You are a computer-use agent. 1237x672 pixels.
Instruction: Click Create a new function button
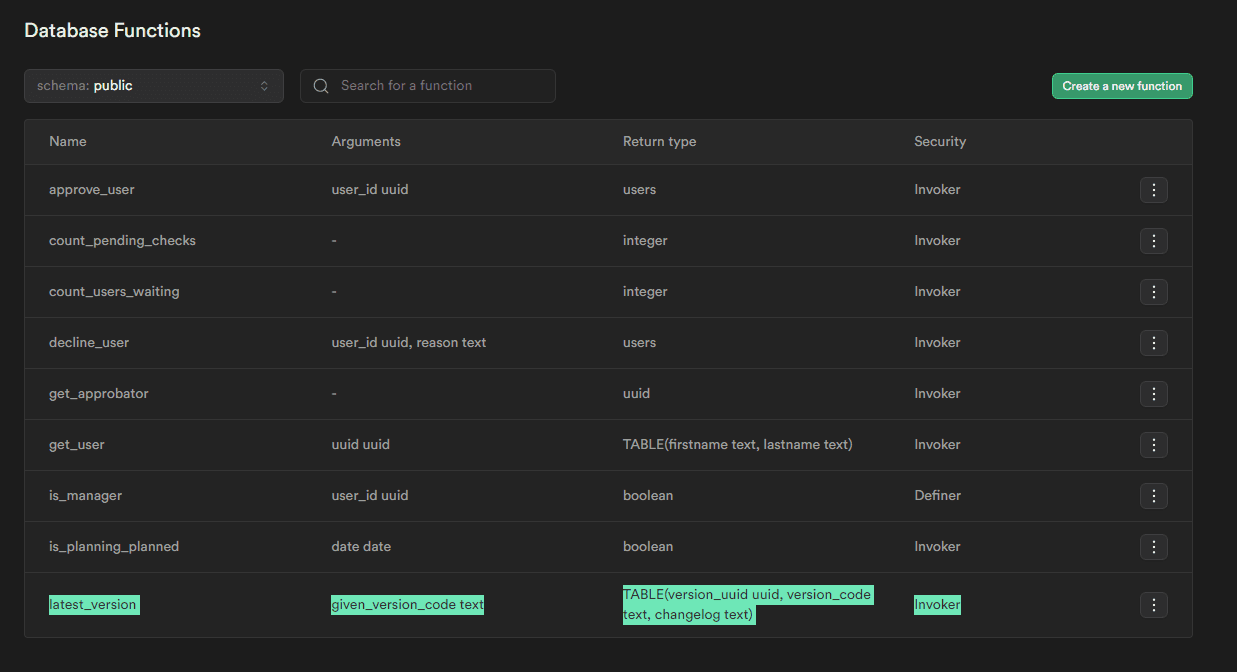[x=1121, y=86]
